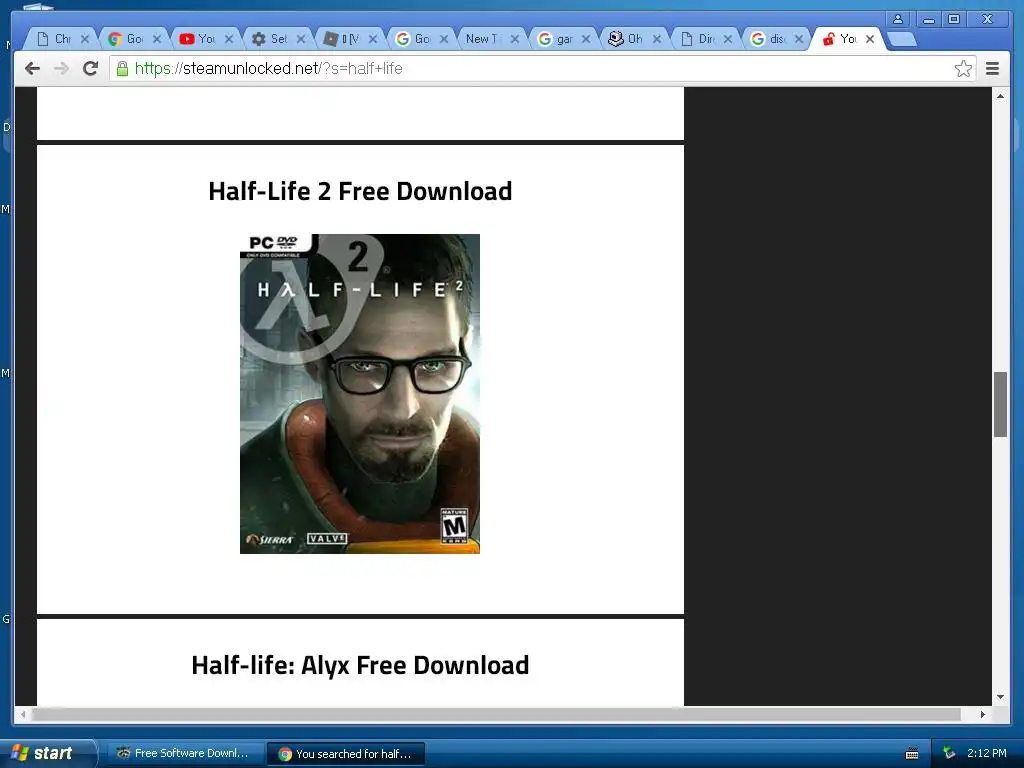Click the 2:12 PM clock
The image size is (1024, 768).
(986, 753)
